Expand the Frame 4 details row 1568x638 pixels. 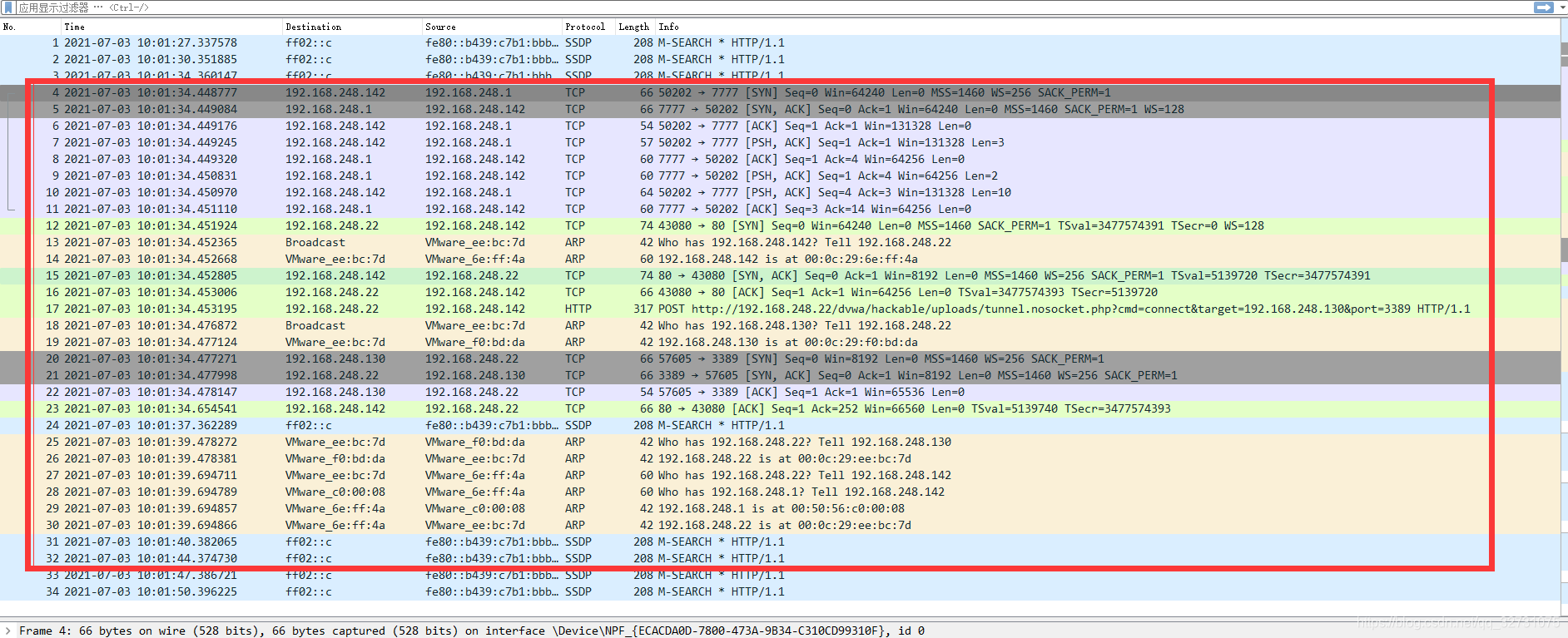[x=7, y=631]
